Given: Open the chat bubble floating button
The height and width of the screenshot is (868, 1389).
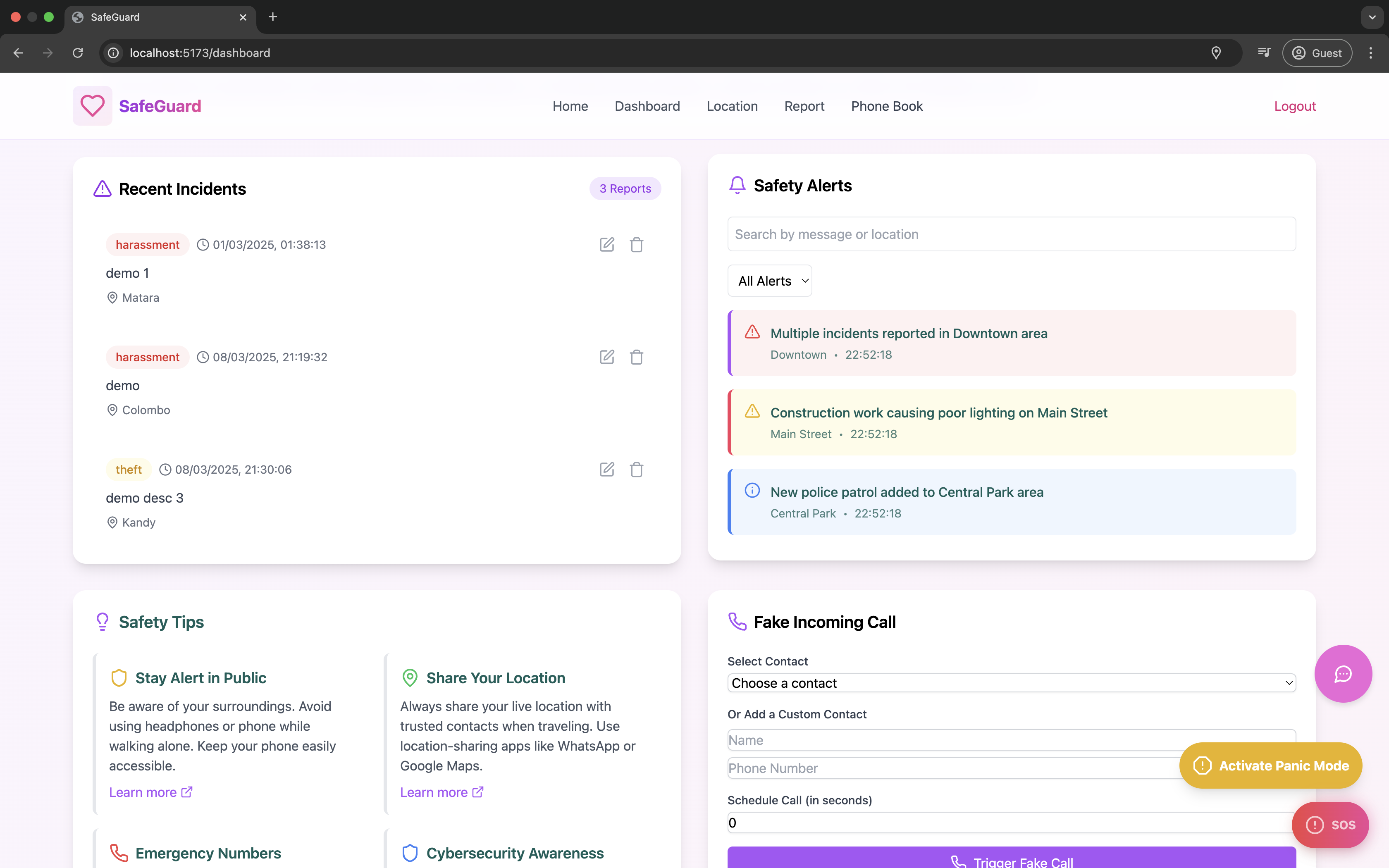Looking at the screenshot, I should (1343, 673).
